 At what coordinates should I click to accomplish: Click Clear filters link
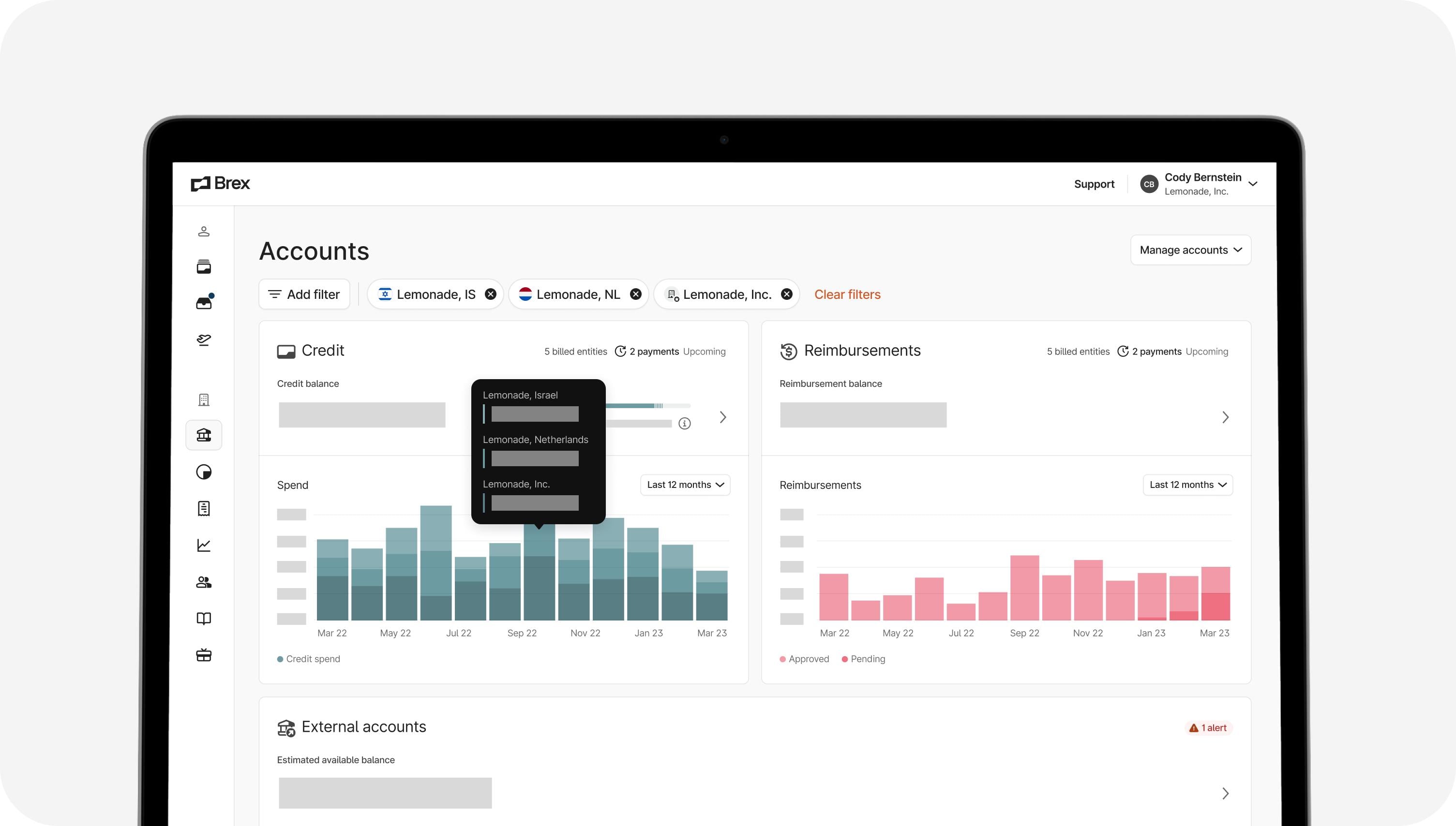pyautogui.click(x=847, y=295)
